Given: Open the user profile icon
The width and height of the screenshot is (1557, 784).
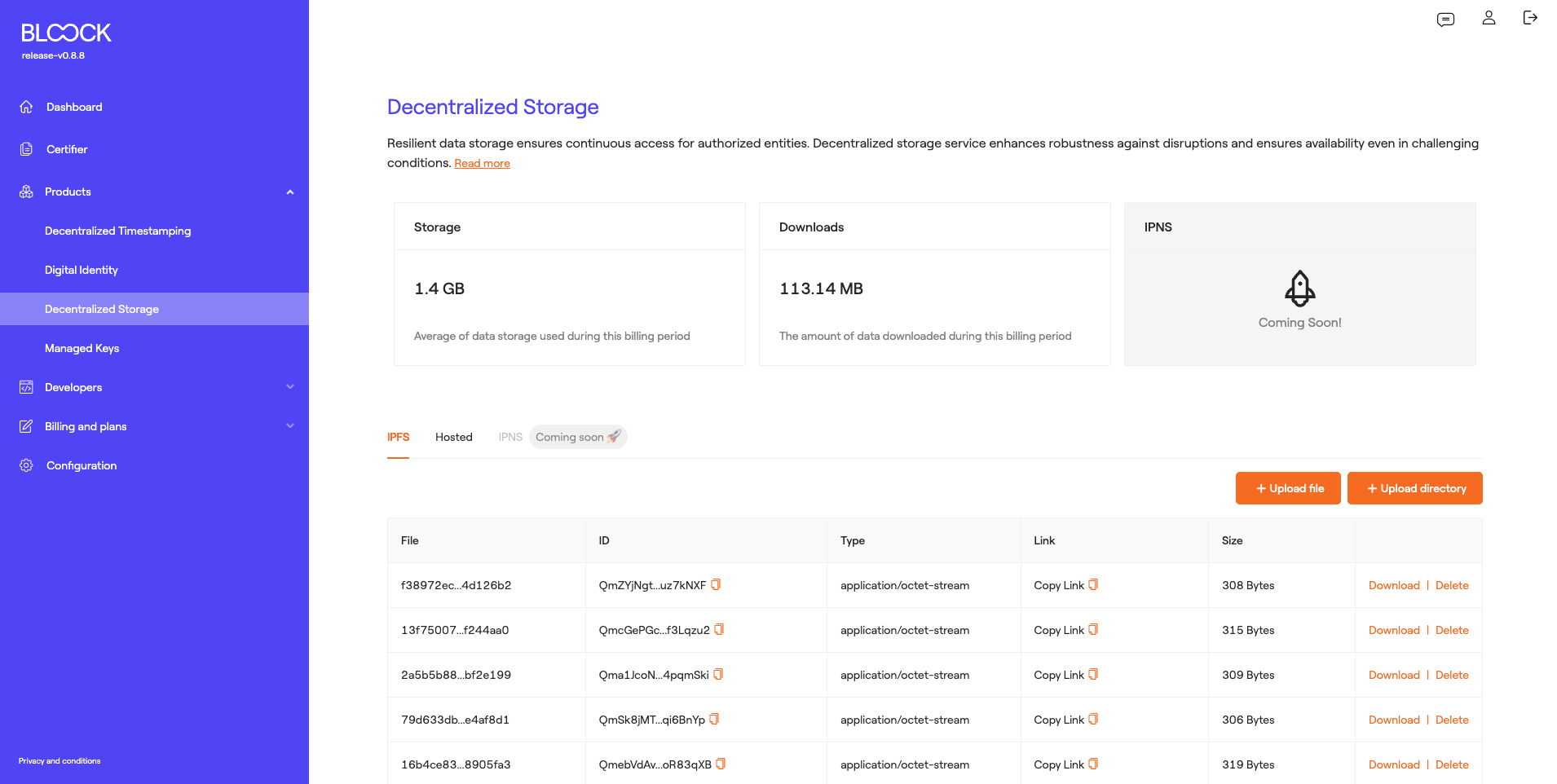Looking at the screenshot, I should point(1489,18).
